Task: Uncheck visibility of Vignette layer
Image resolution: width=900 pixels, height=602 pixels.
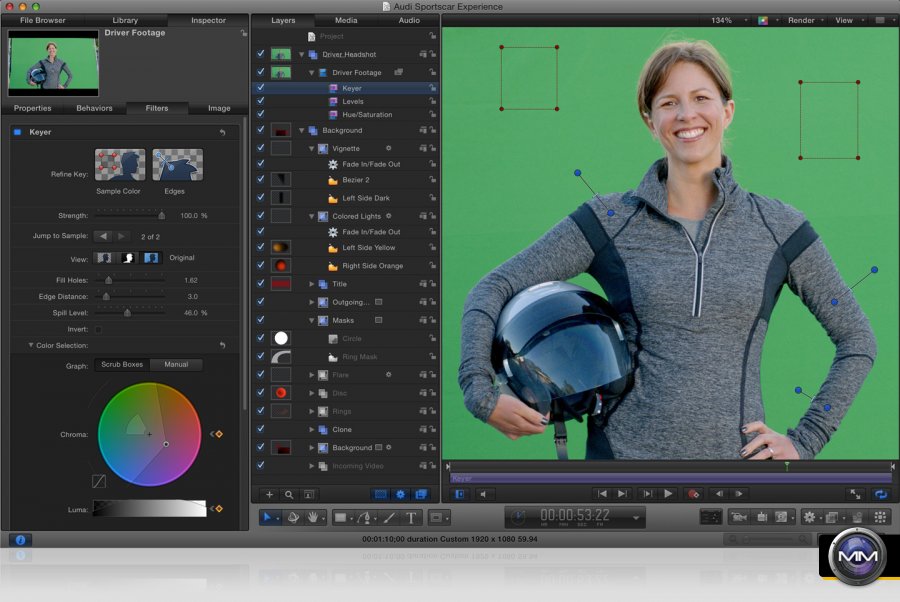Action: [x=260, y=148]
